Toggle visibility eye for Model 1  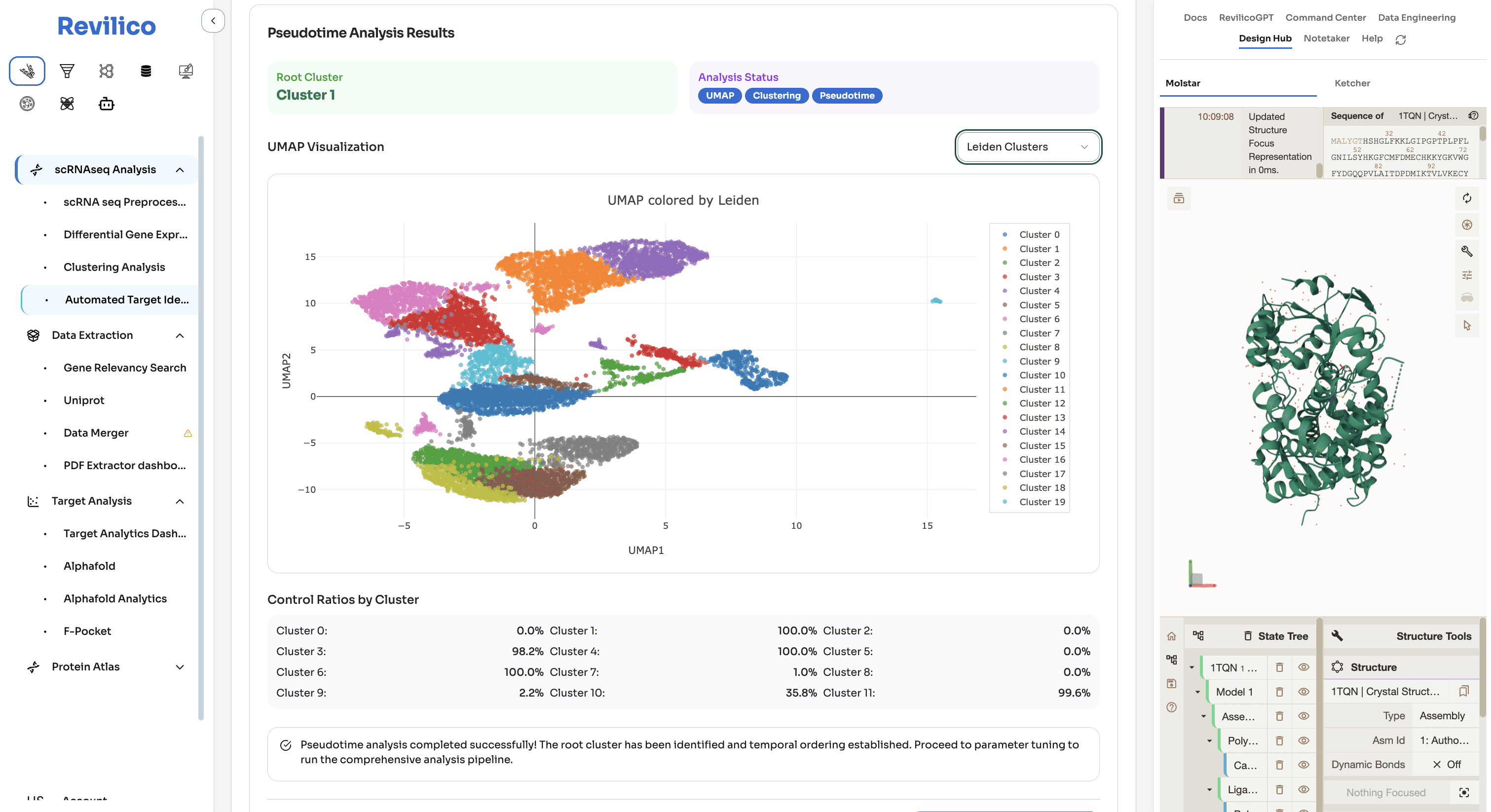tap(1304, 692)
